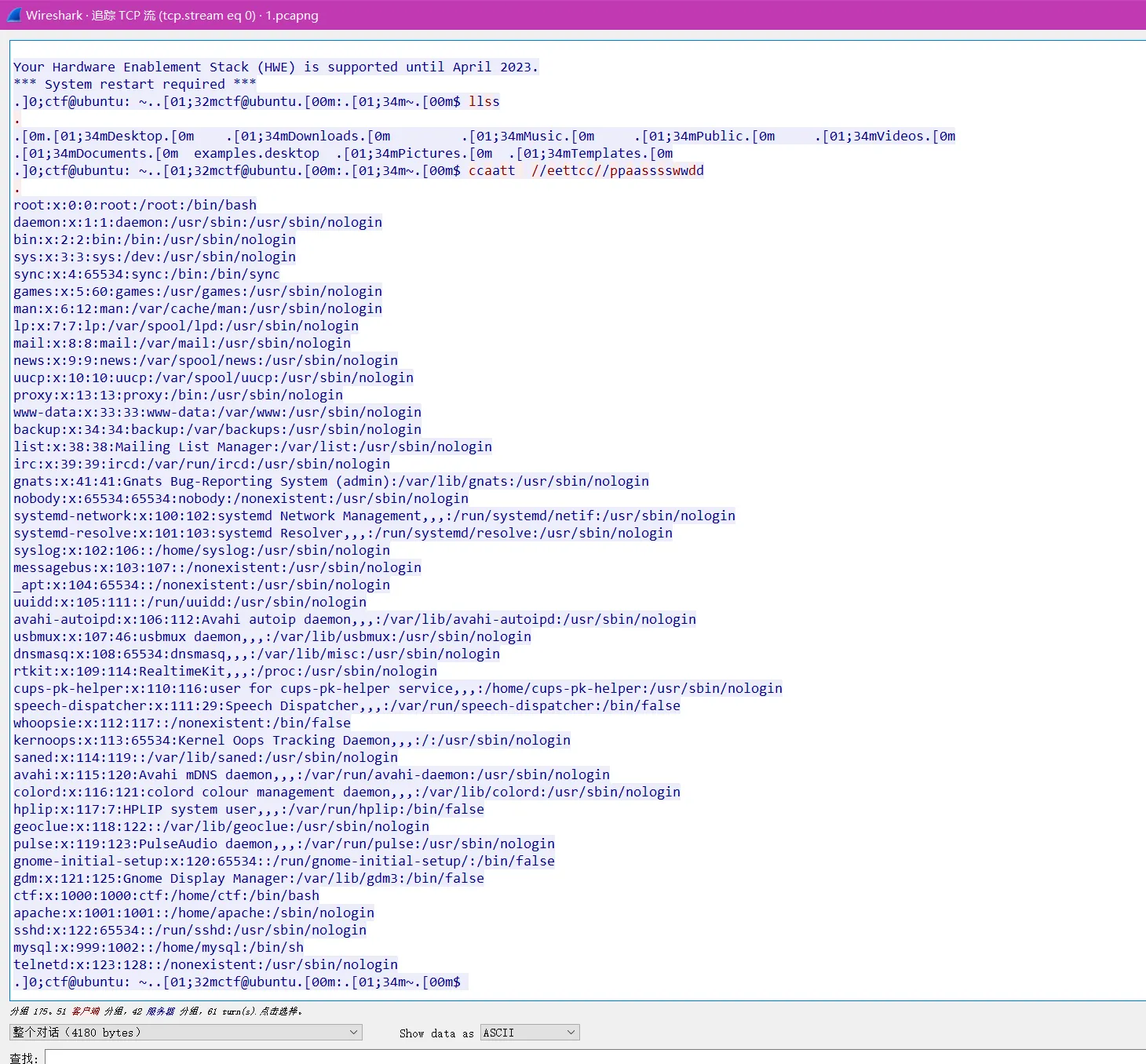Click the examples.desktop file name in listing
1146x1064 pixels.
[x=257, y=154]
